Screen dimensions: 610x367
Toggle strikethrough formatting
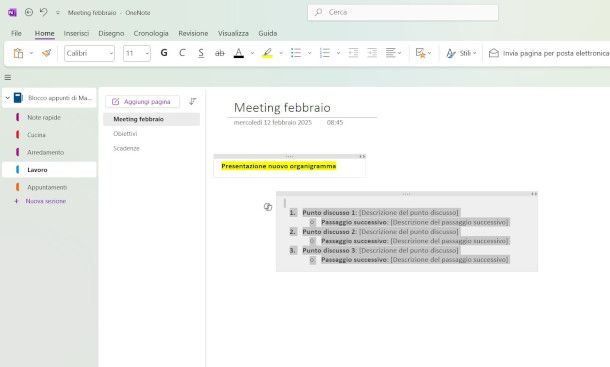coord(220,53)
